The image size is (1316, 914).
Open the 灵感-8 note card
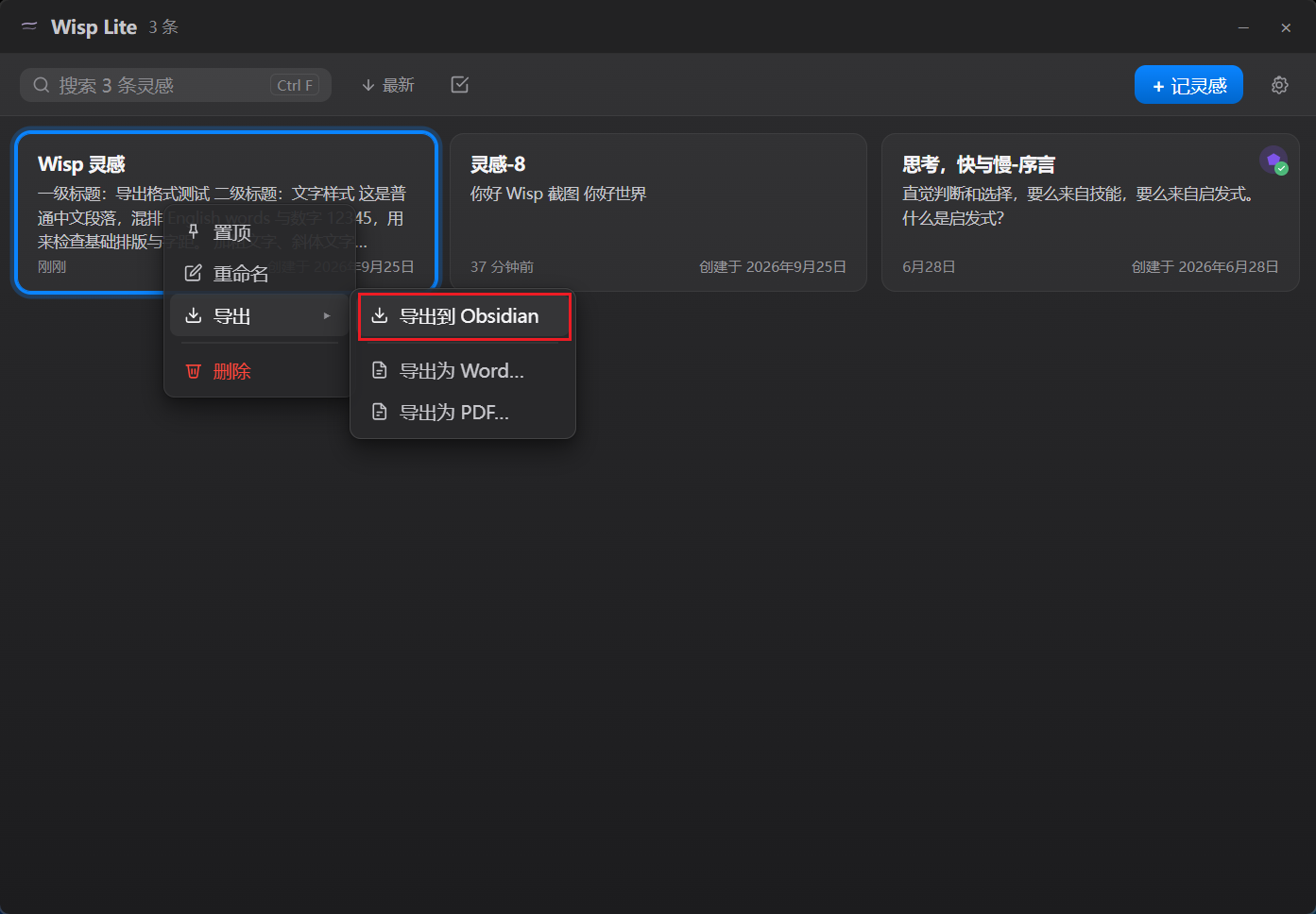pos(658,212)
